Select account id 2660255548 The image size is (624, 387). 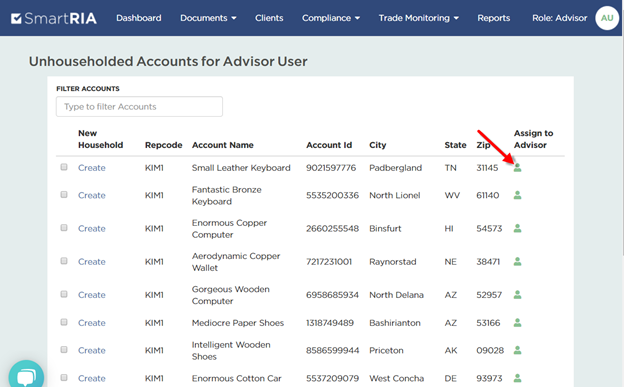coord(332,229)
